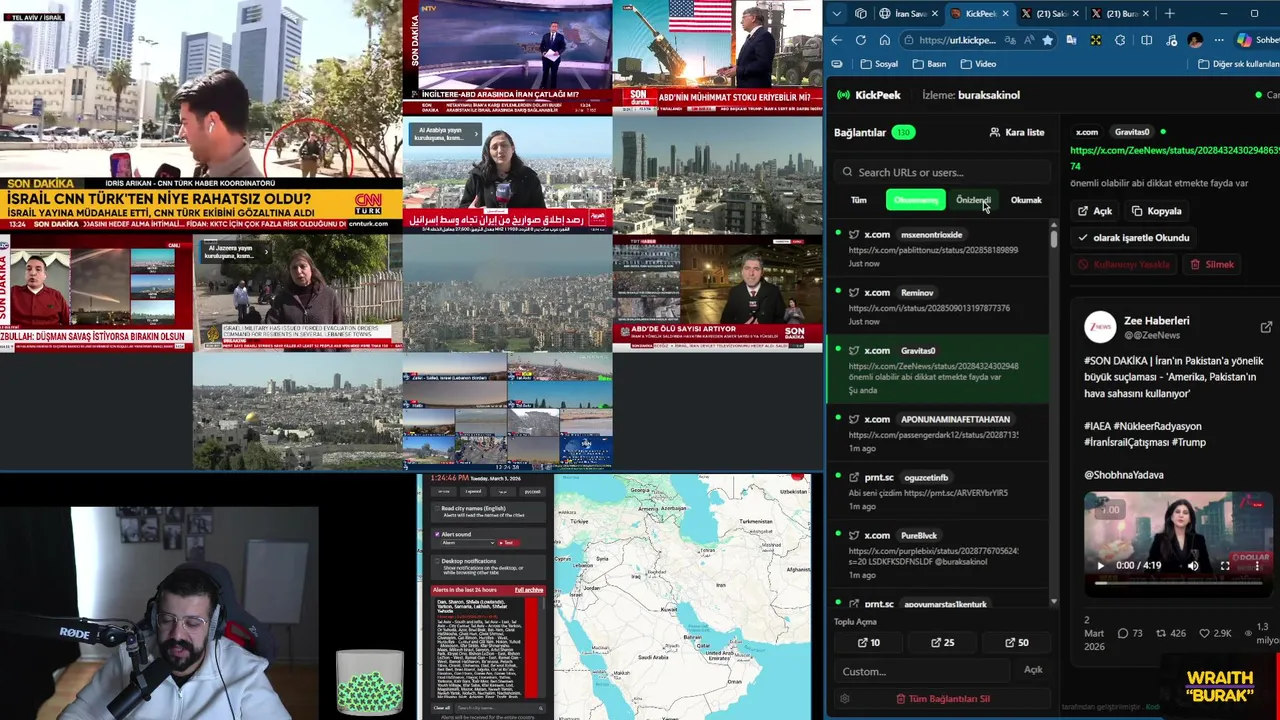Click Tüm Bağlantıları Sil button
The height and width of the screenshot is (720, 1280).
pyautogui.click(x=942, y=699)
